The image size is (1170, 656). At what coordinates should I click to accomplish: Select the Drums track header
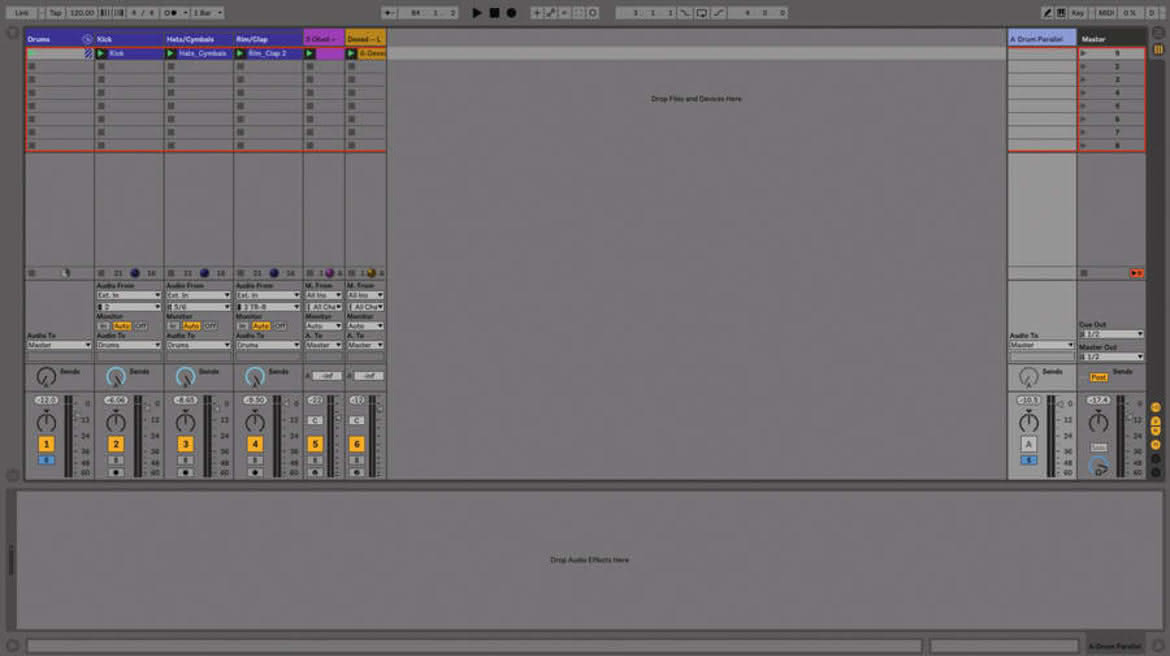(59, 39)
